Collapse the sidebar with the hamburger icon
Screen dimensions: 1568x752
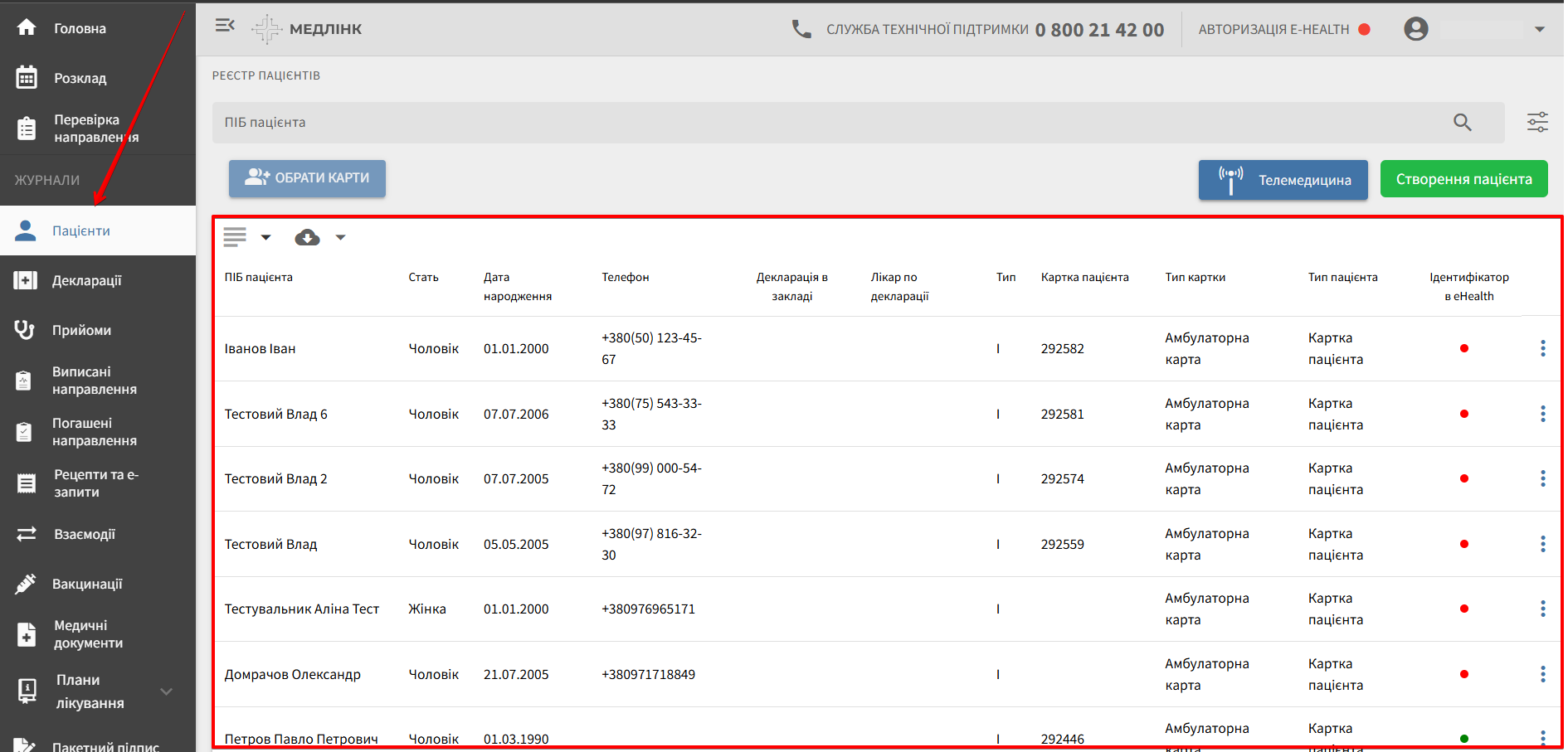(x=225, y=26)
